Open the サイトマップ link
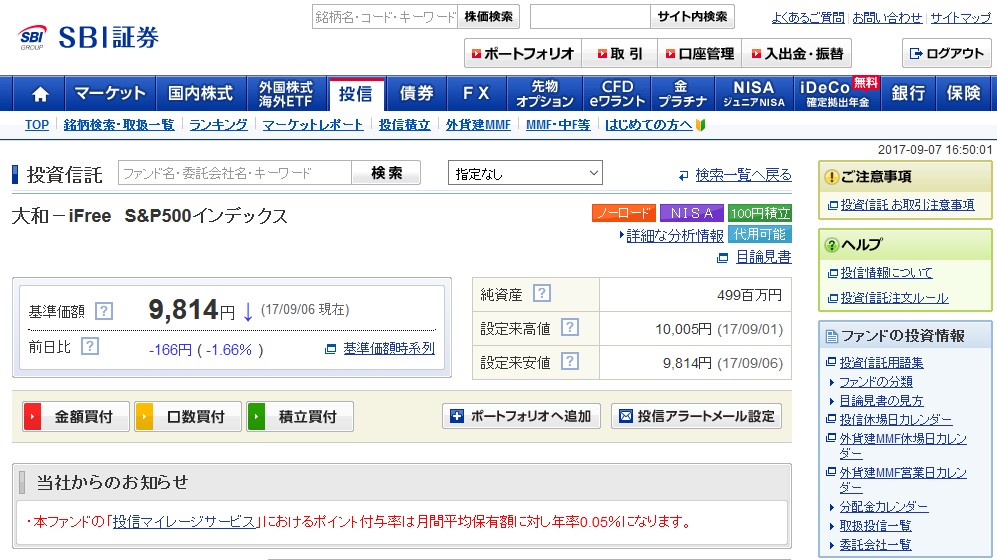Viewport: 997px width, 560px height. [961, 18]
